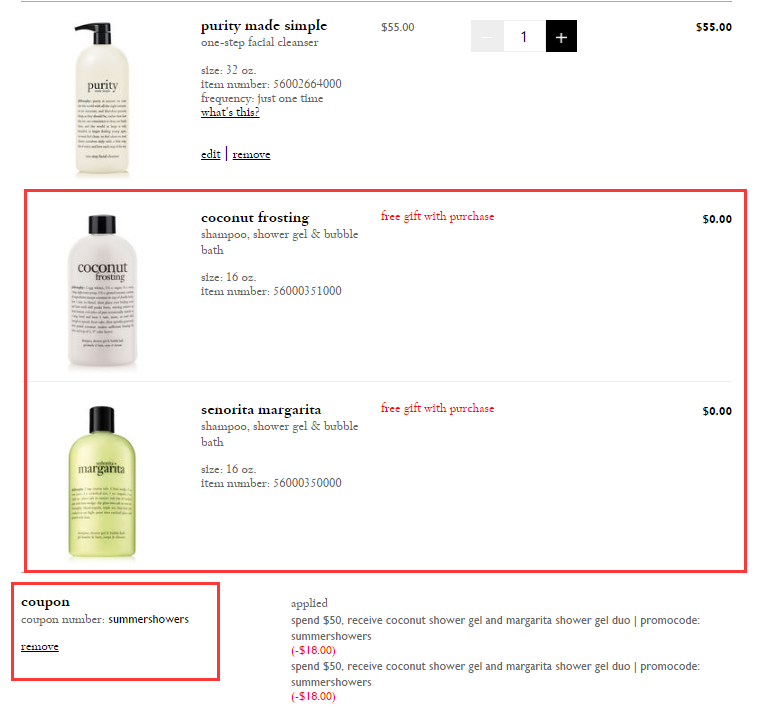The width and height of the screenshot is (759, 711).
Task: Click the coupon section heading
Action: [x=46, y=602]
